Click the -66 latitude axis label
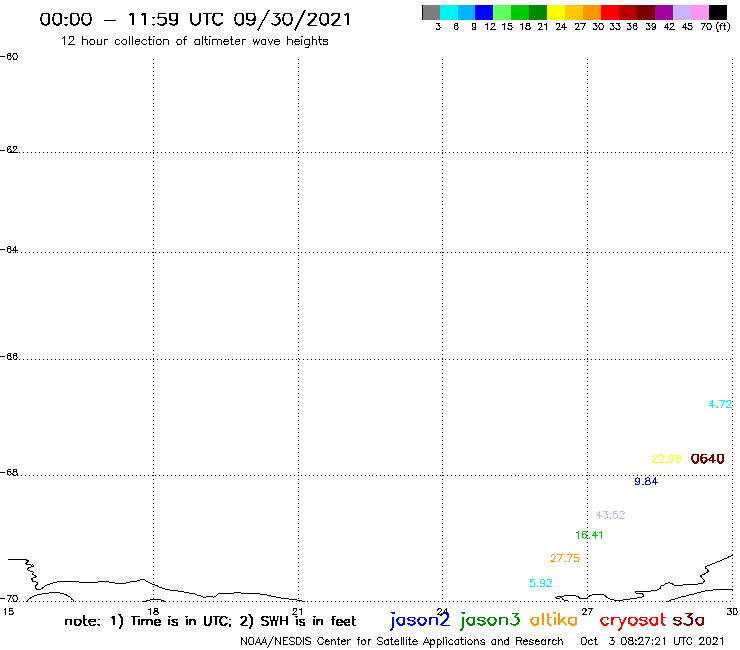Screen dimensions: 740x650 9,356
